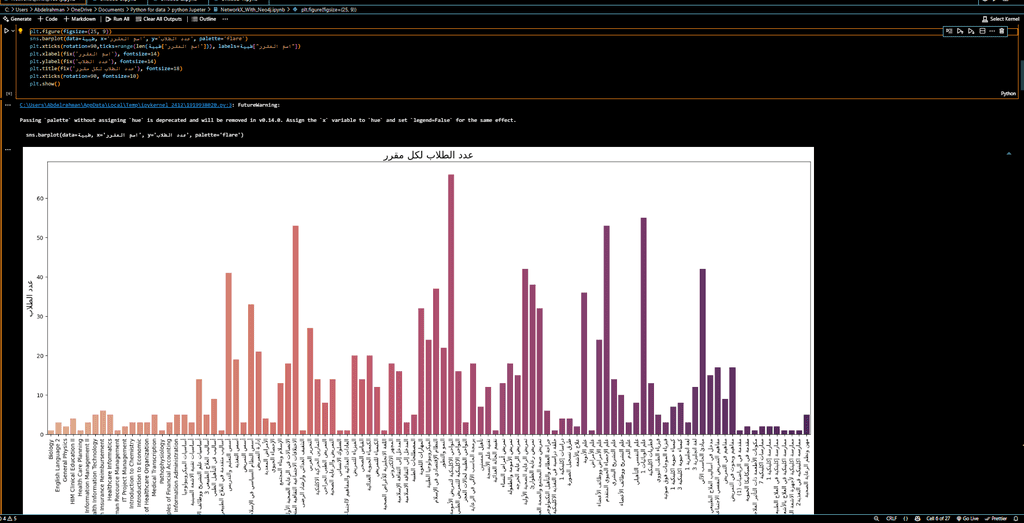Run the current cell with play icon

(x=6, y=31)
